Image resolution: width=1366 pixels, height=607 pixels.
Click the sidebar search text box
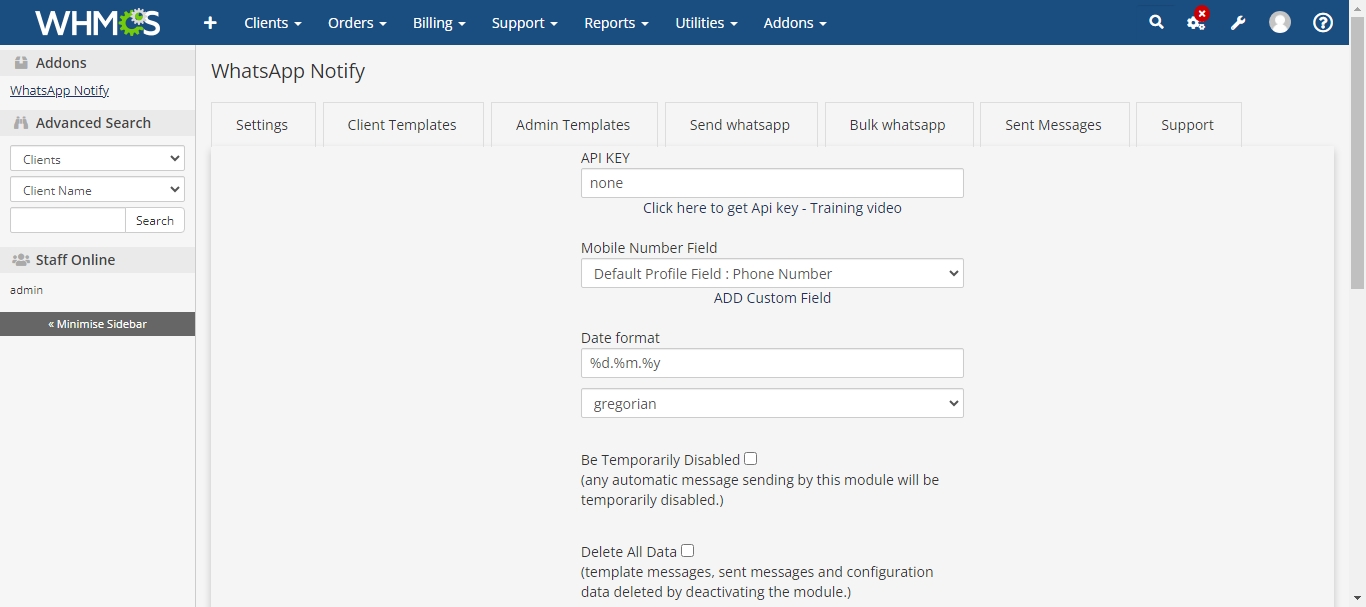tap(68, 220)
